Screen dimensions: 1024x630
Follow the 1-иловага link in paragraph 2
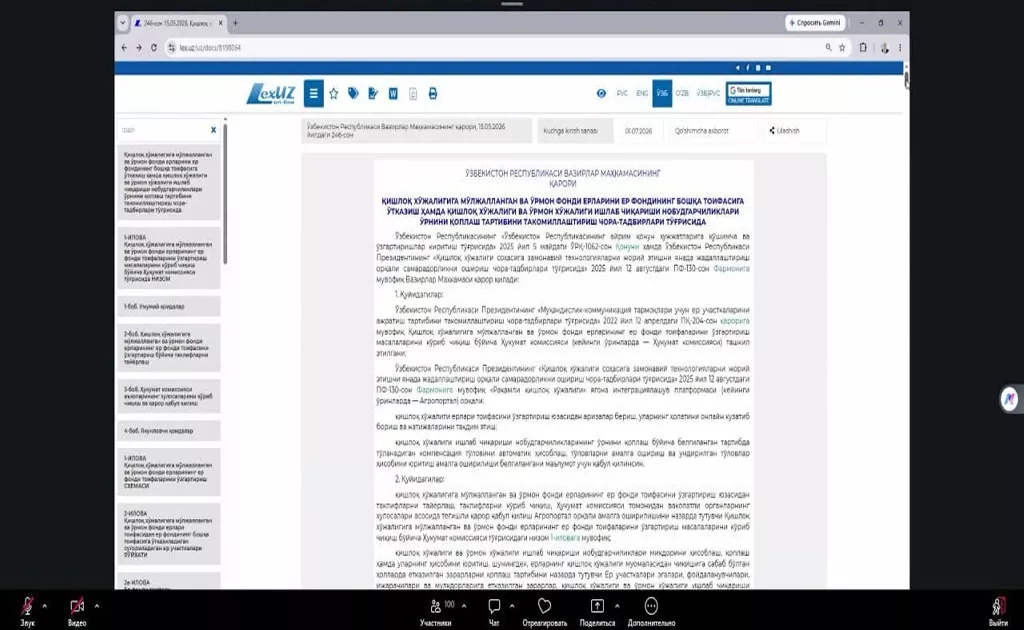565,538
